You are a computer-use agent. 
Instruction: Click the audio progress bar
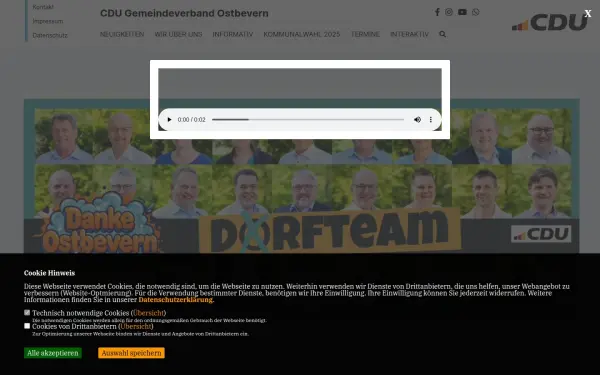tap(308, 120)
